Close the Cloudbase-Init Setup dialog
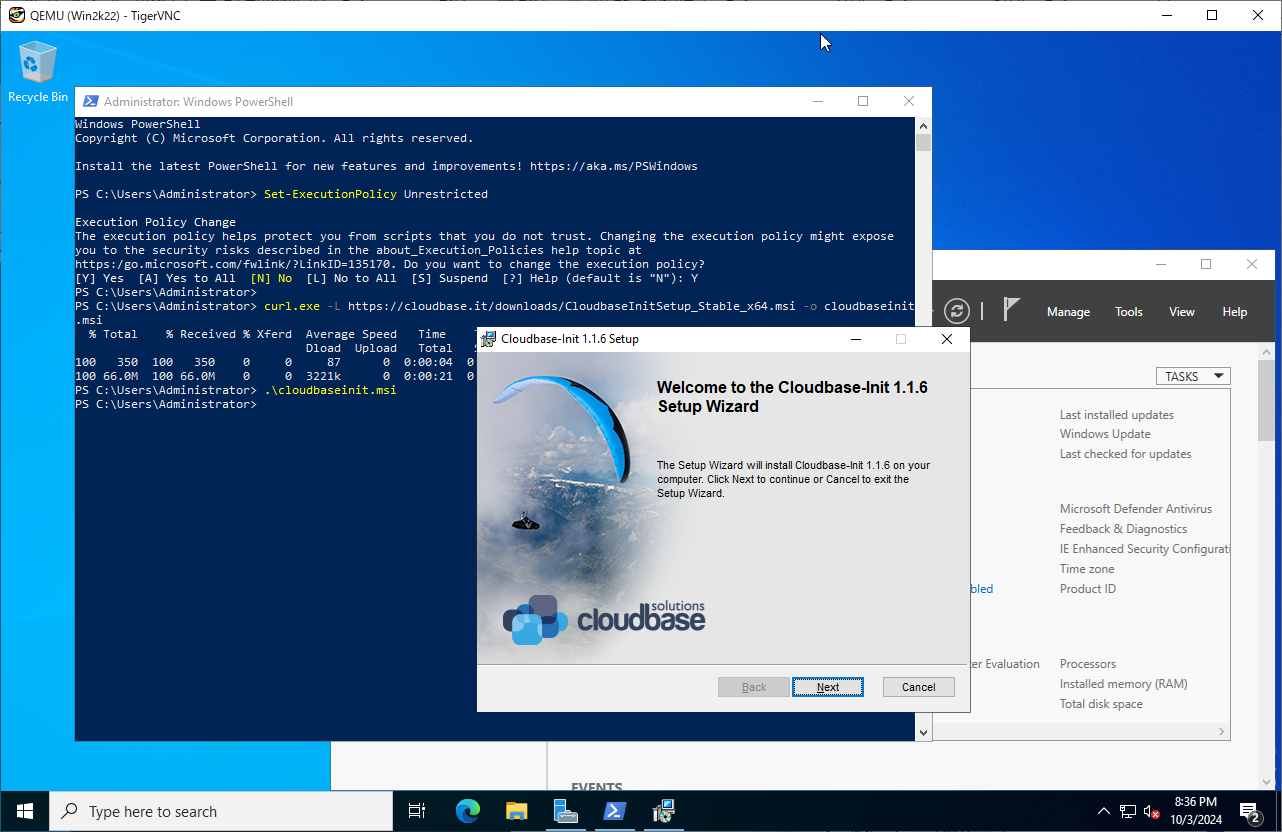 point(946,339)
